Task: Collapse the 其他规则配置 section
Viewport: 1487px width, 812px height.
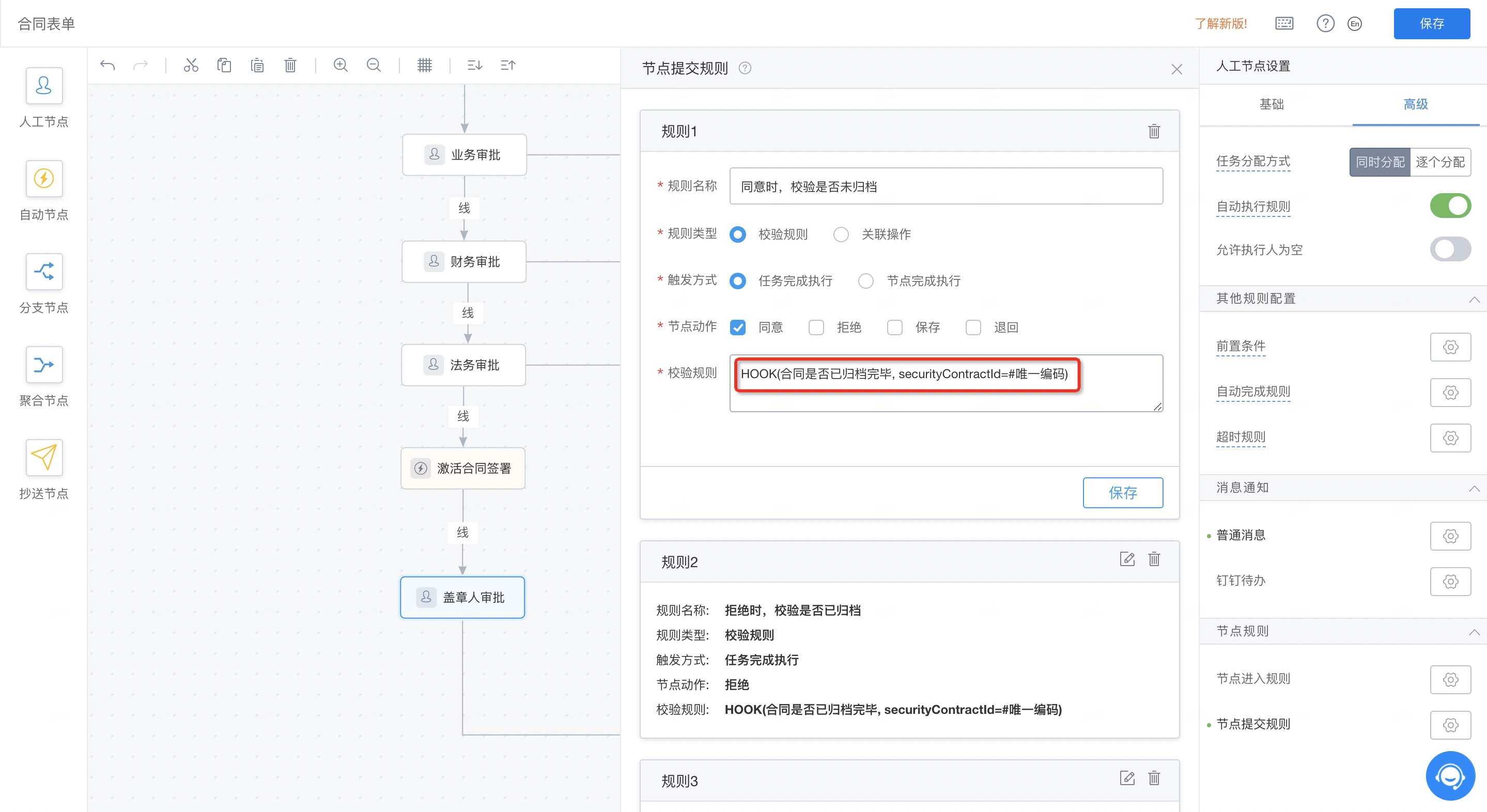Action: click(1474, 299)
